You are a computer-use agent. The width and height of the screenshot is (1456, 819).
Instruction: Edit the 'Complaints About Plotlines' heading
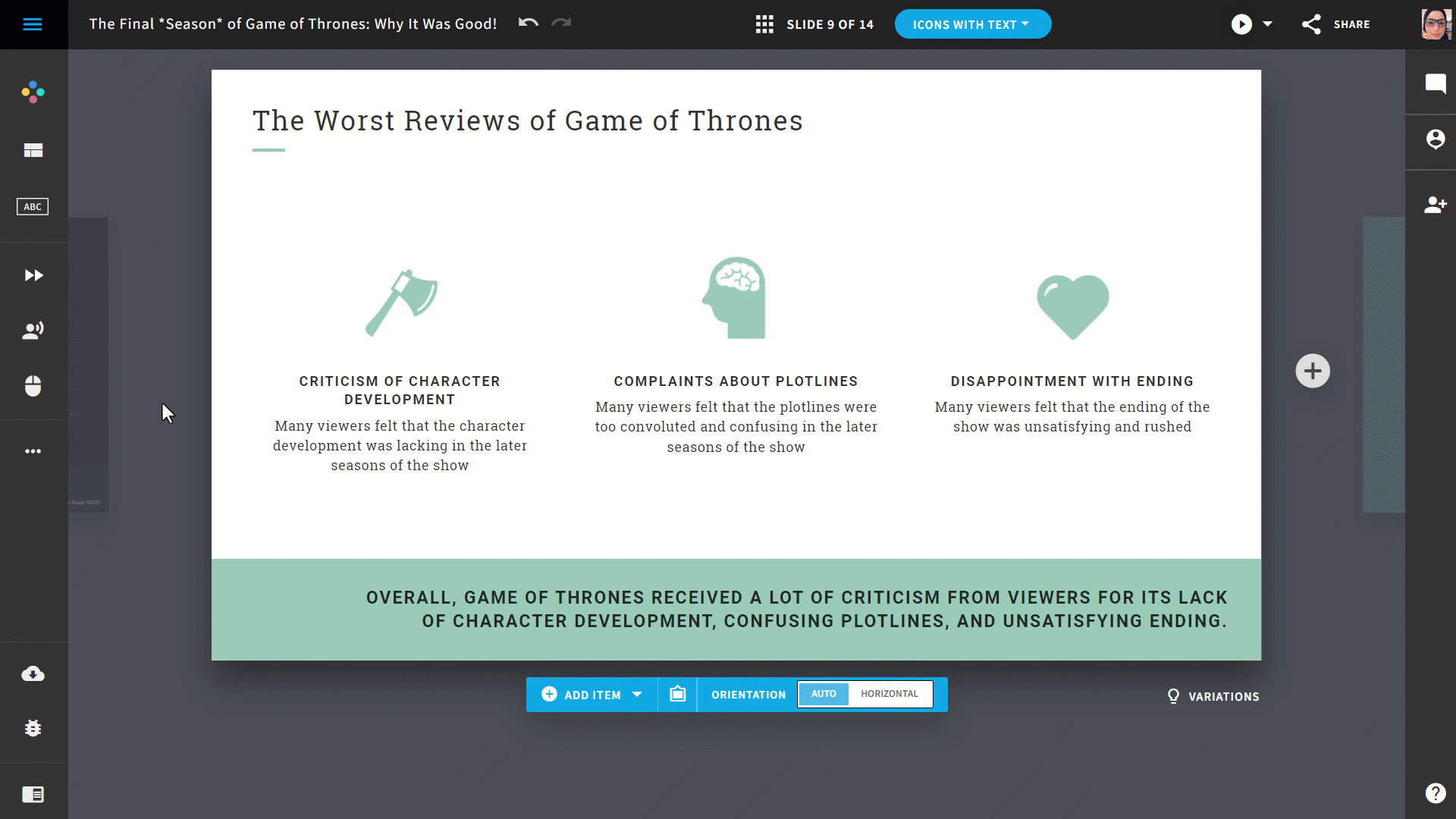[736, 381]
